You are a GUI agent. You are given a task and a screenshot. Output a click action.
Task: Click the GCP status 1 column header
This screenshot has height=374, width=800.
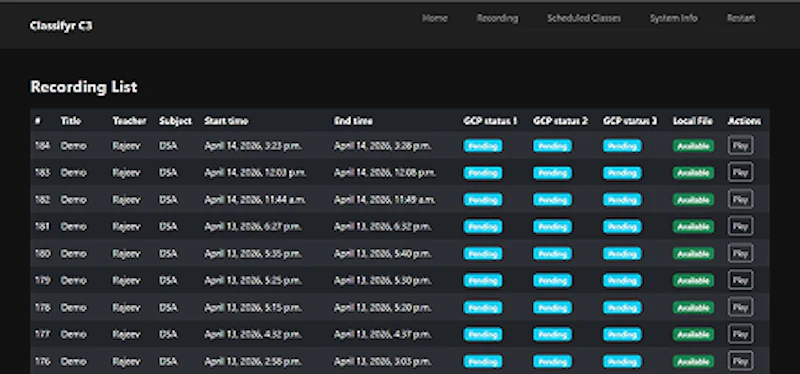(490, 121)
